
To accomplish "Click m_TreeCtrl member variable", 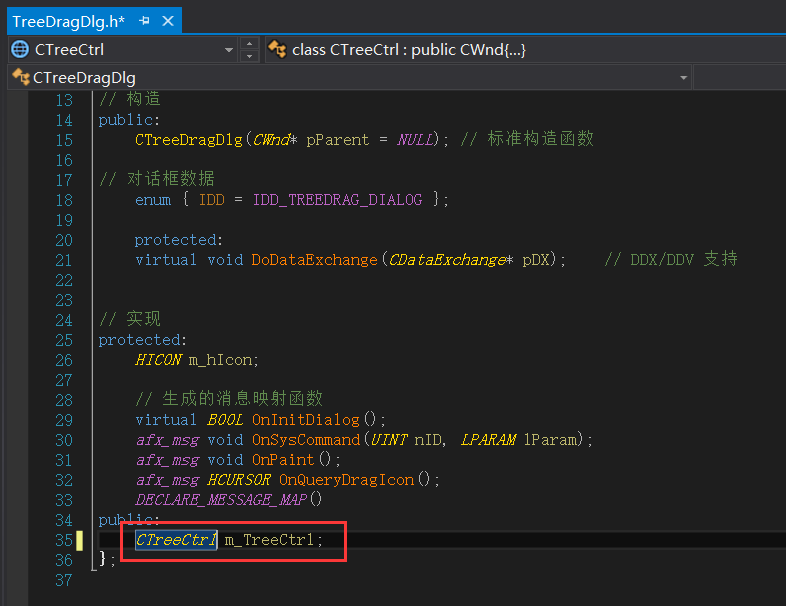I will [x=269, y=540].
